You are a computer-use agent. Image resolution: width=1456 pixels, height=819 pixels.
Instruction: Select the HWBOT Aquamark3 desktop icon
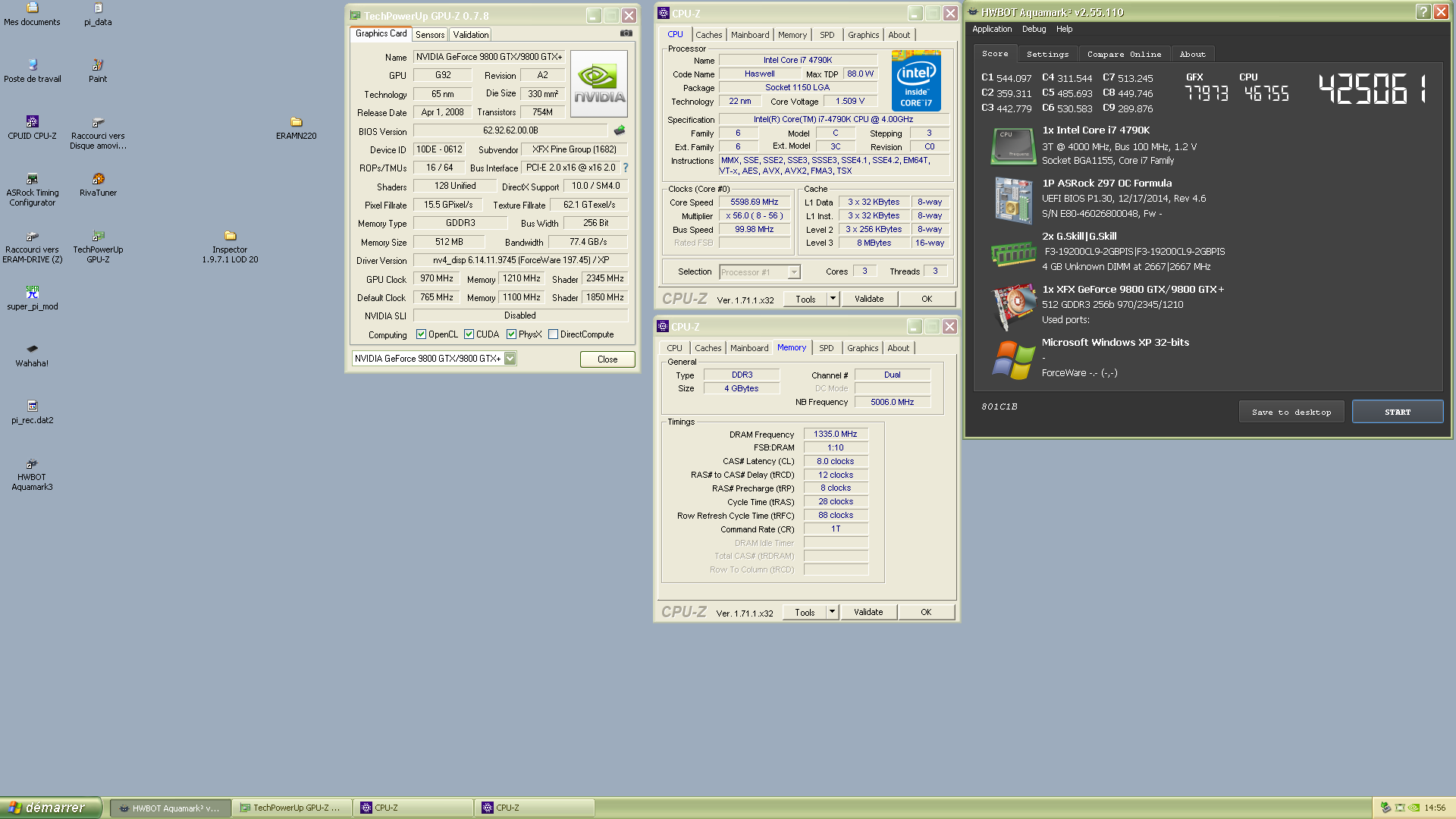[32, 475]
